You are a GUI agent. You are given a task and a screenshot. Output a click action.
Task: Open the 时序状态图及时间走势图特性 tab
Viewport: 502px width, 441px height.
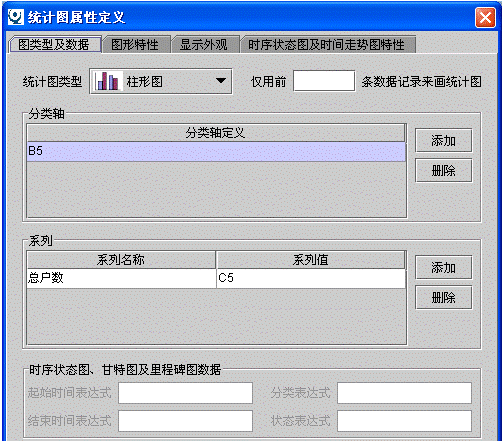(327, 44)
